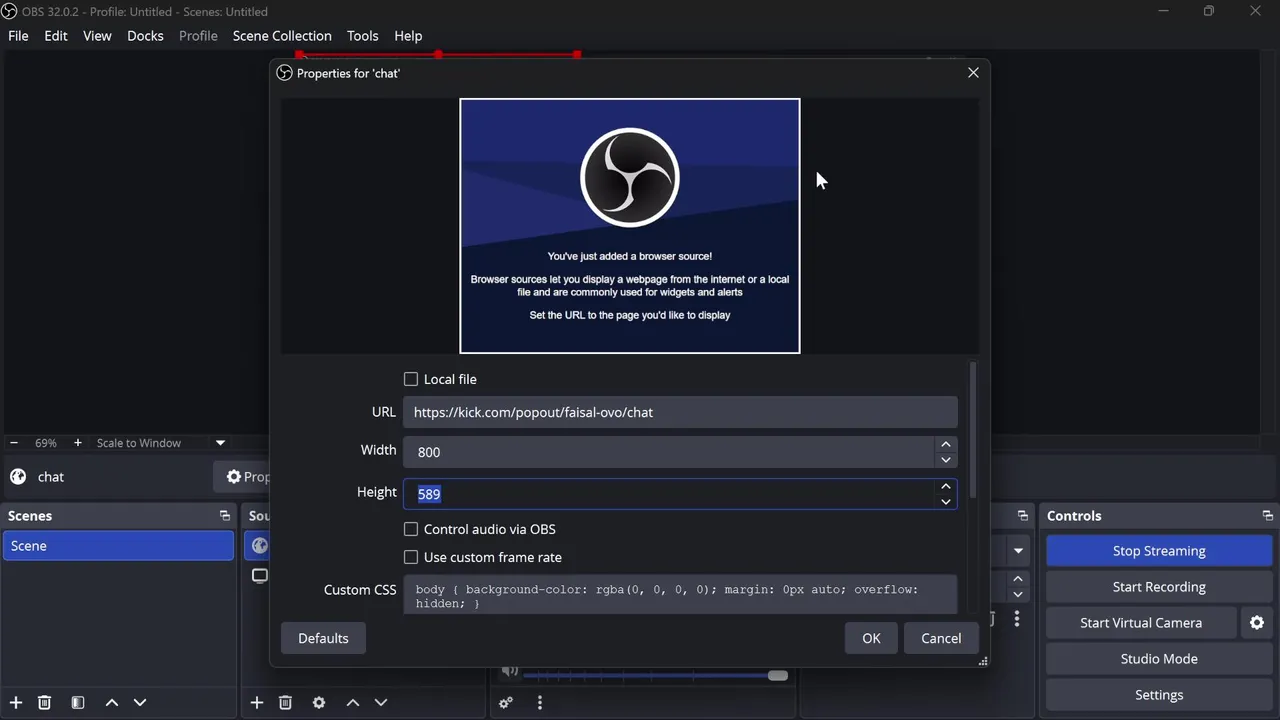Click the globe icon next to chat label
The width and height of the screenshot is (1280, 720).
(18, 477)
